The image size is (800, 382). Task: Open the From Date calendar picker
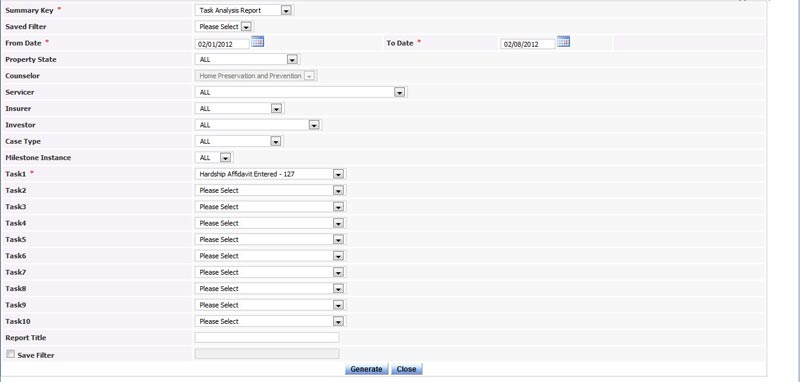click(x=258, y=42)
